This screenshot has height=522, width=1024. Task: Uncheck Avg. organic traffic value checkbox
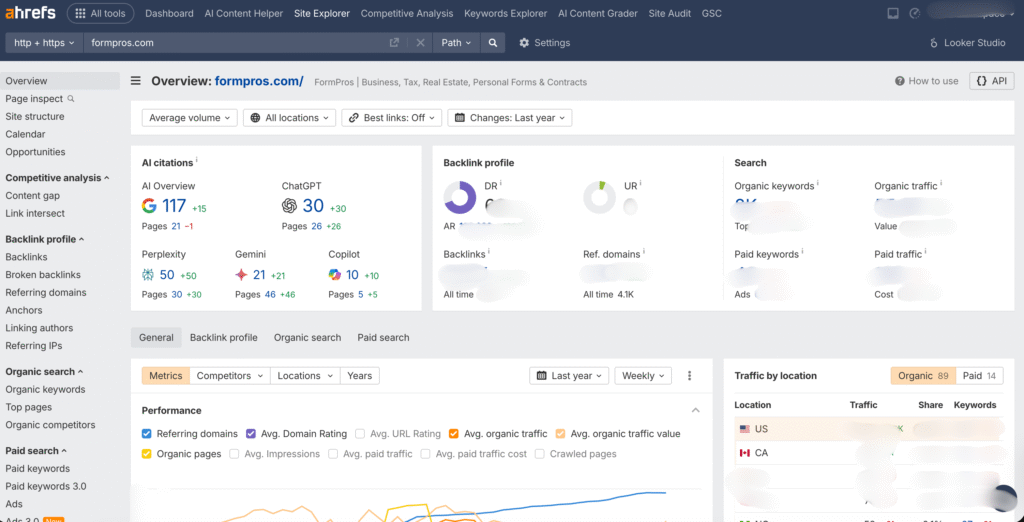pos(560,434)
